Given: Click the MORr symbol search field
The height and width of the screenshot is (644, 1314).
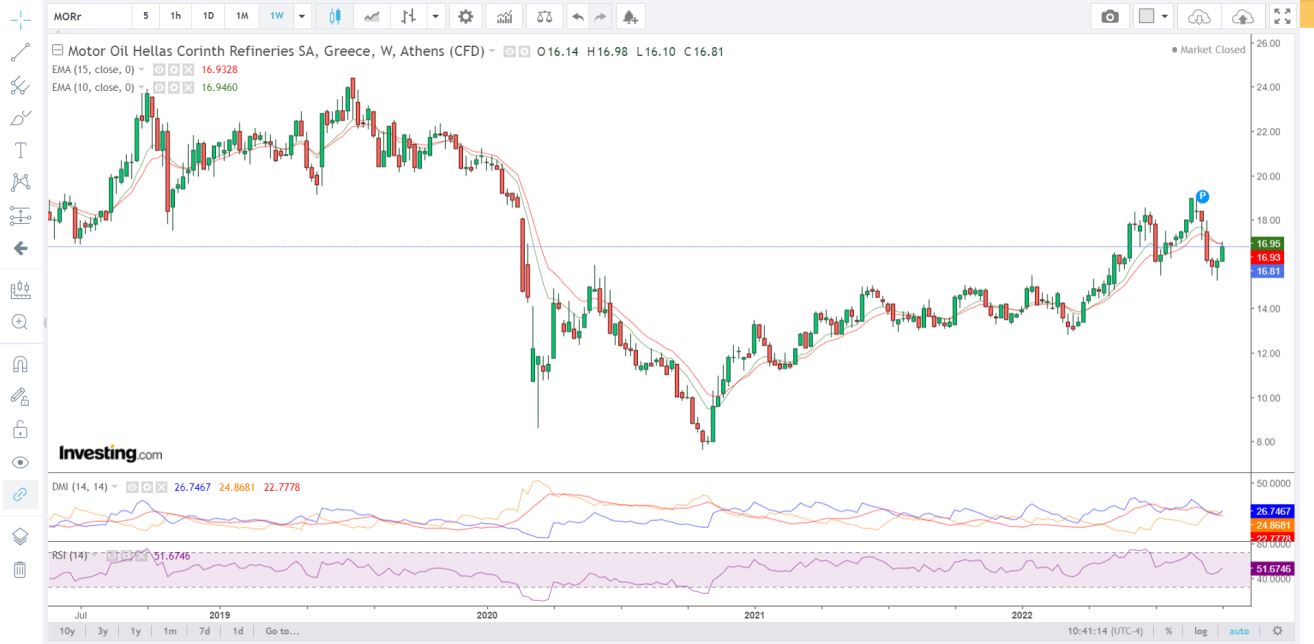Looking at the screenshot, I should click(90, 16).
